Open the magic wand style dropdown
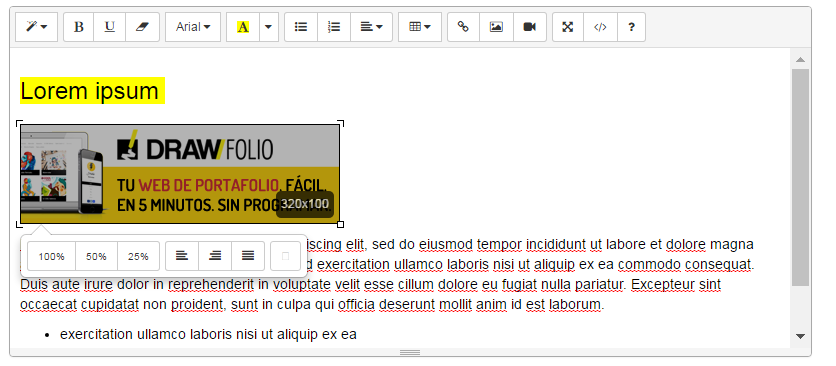 [x=36, y=27]
